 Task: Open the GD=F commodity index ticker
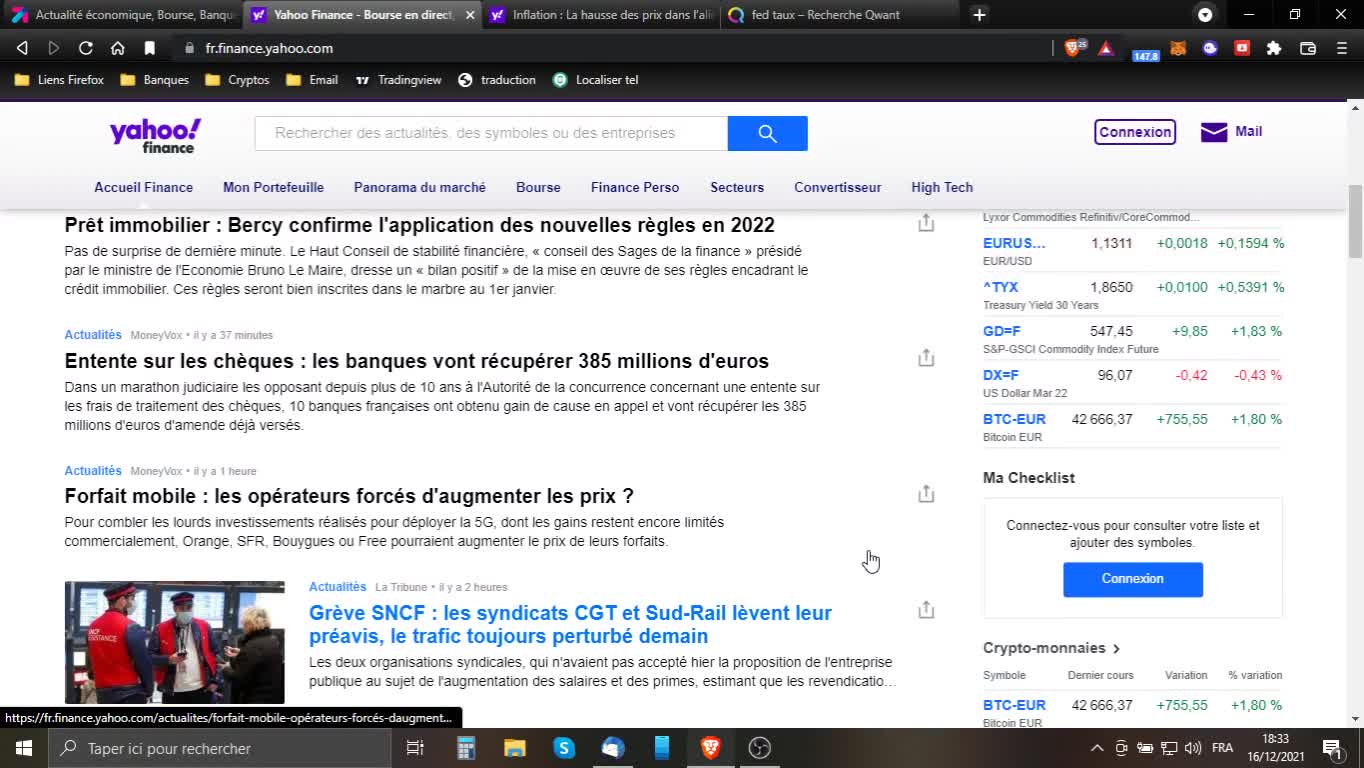[1002, 331]
